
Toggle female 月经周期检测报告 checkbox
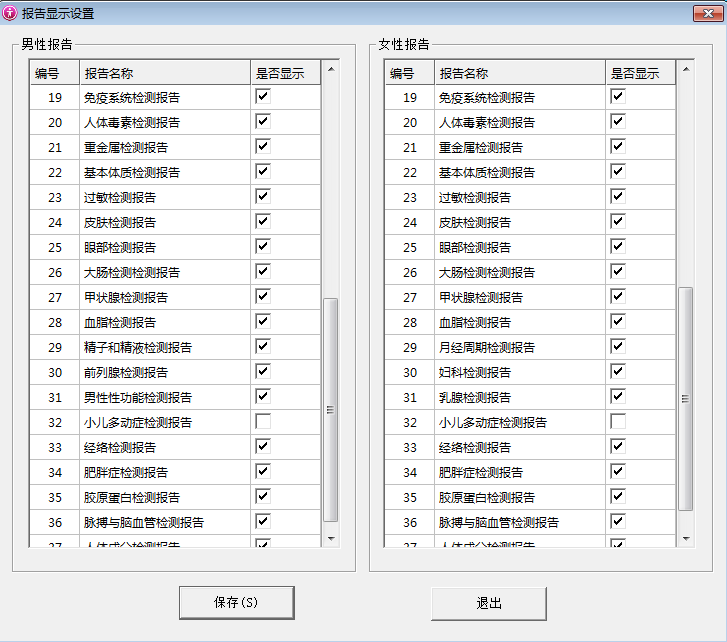tap(618, 346)
